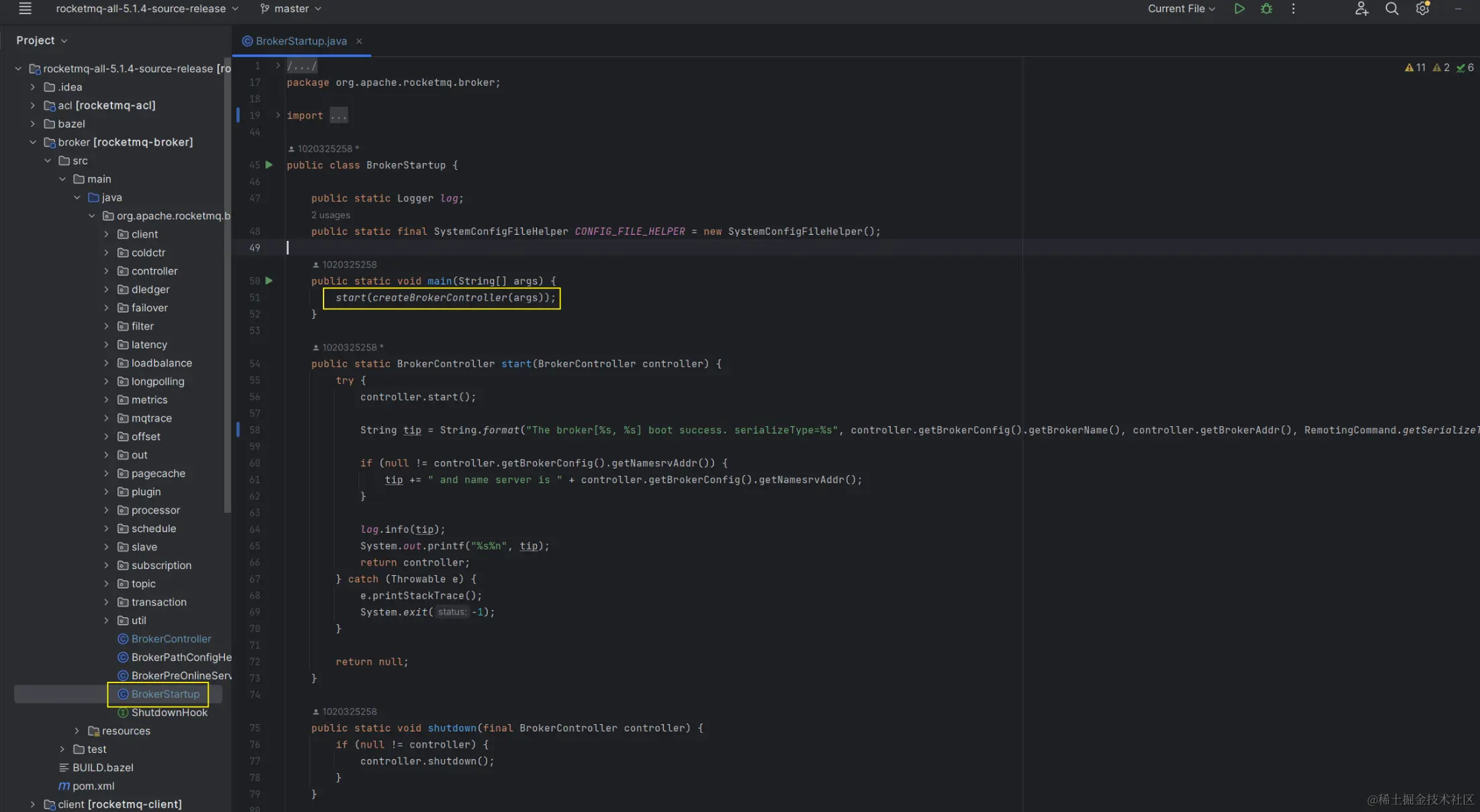Open the more actions vertical dots menu
The height and width of the screenshot is (812, 1480).
point(1293,9)
